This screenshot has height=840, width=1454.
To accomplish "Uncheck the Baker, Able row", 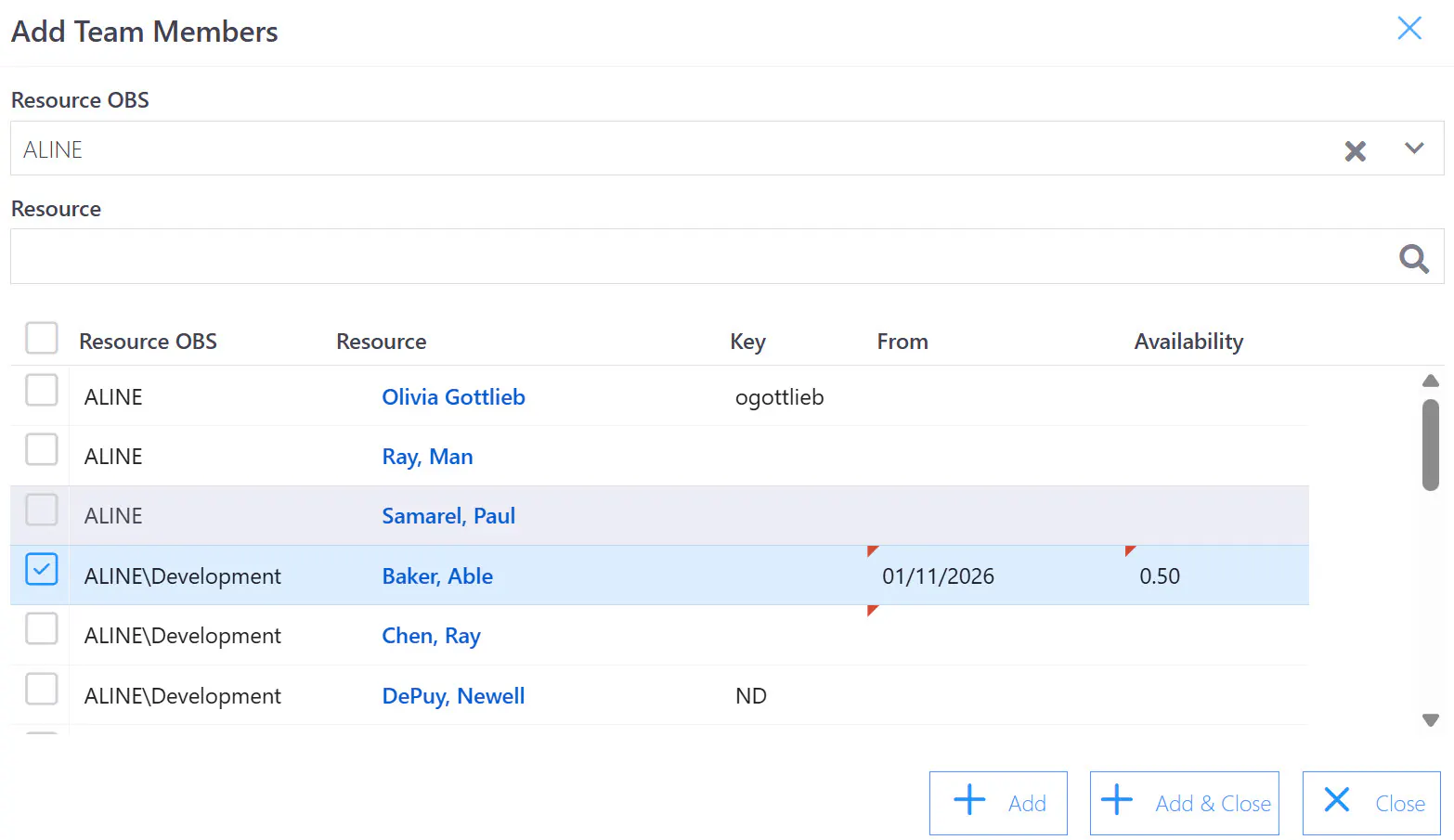I will pyautogui.click(x=42, y=569).
